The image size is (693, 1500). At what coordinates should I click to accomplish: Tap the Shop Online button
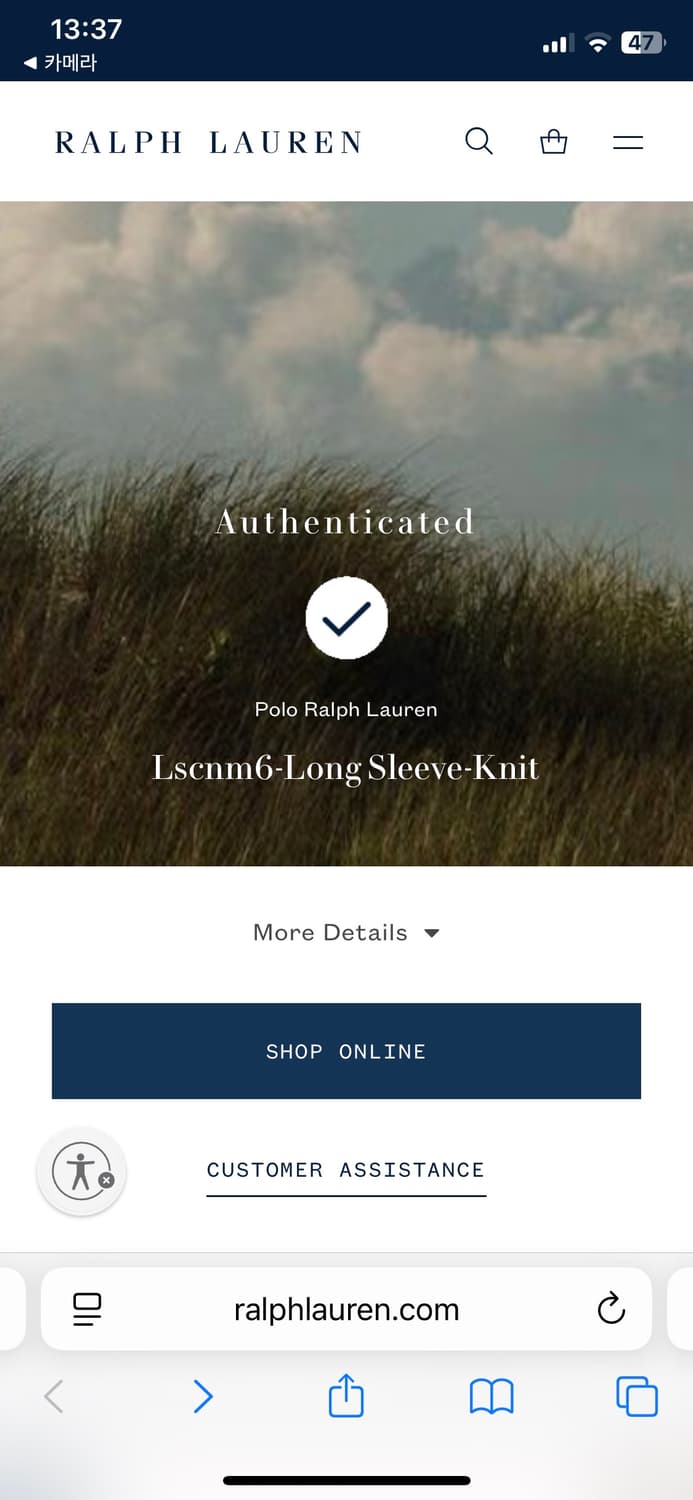click(346, 1051)
